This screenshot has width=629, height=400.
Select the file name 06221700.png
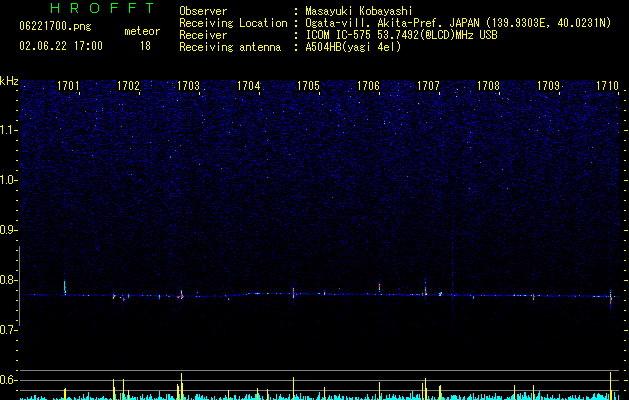55,27
